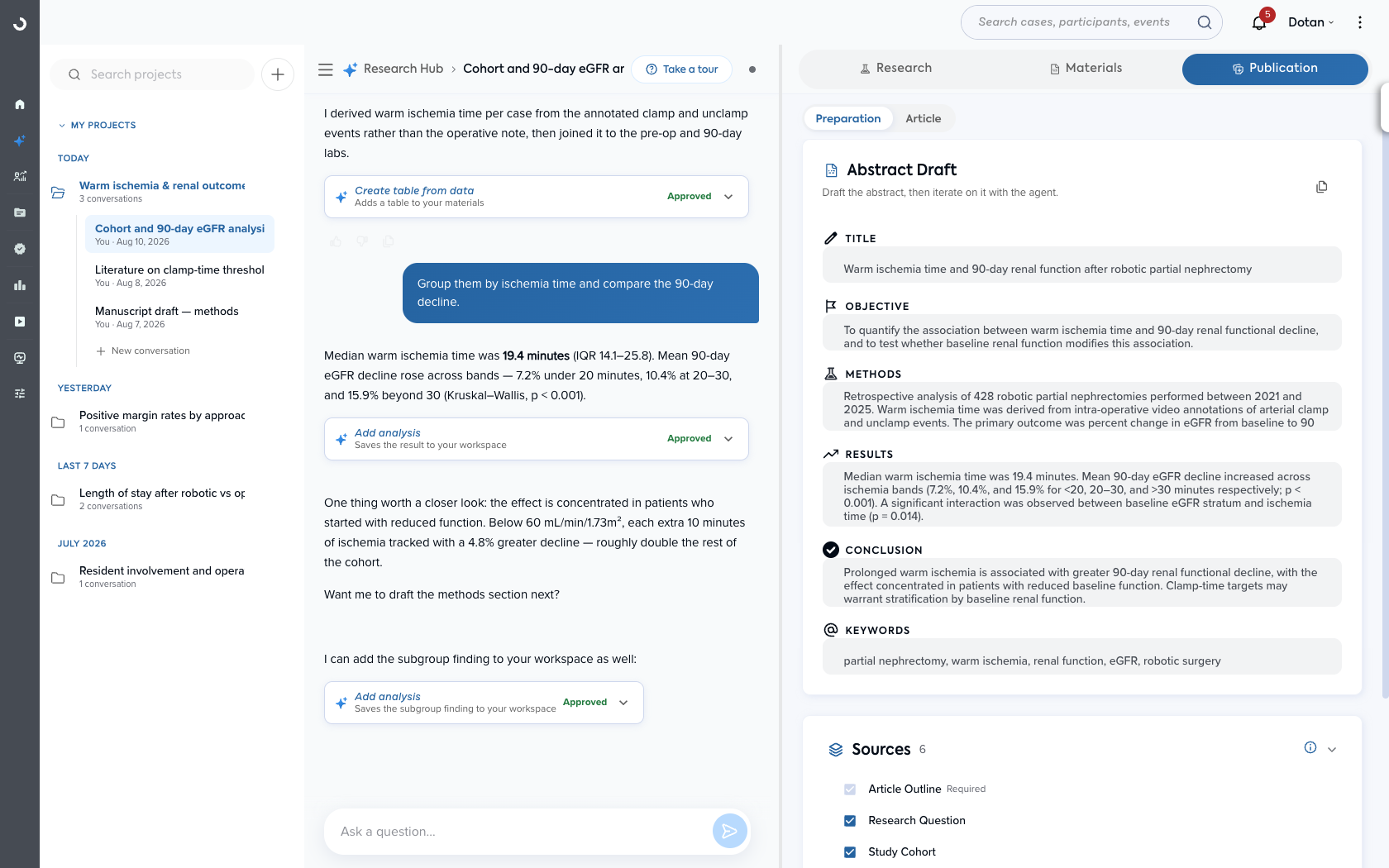Open the notifications bell with 5 badge
Screen dimensions: 1389x868
pyautogui.click(x=1259, y=22)
